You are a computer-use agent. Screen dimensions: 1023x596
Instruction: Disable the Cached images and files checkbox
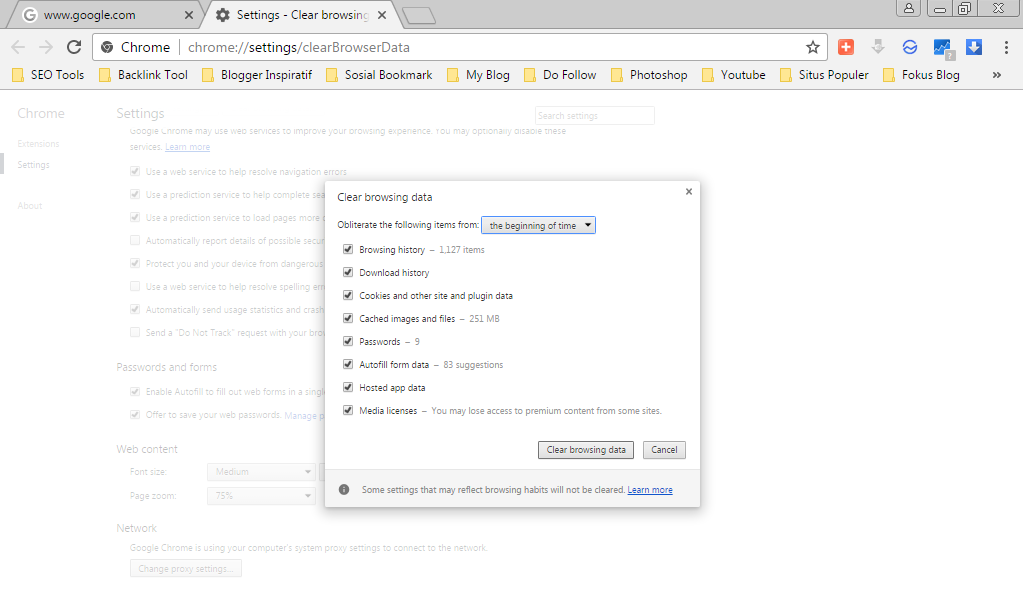tap(348, 318)
